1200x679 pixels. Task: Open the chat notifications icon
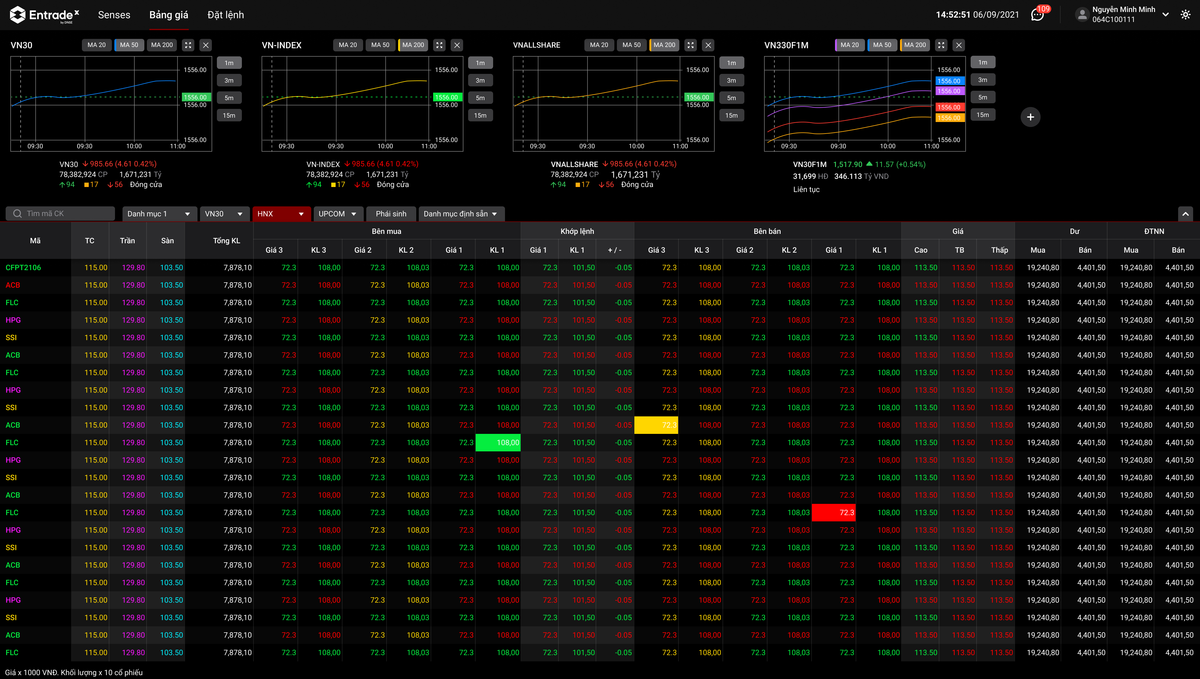pos(1037,15)
